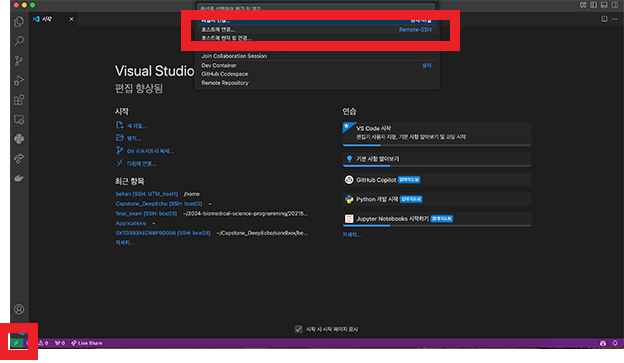Open the Run and Debug view

pyautogui.click(x=19, y=80)
